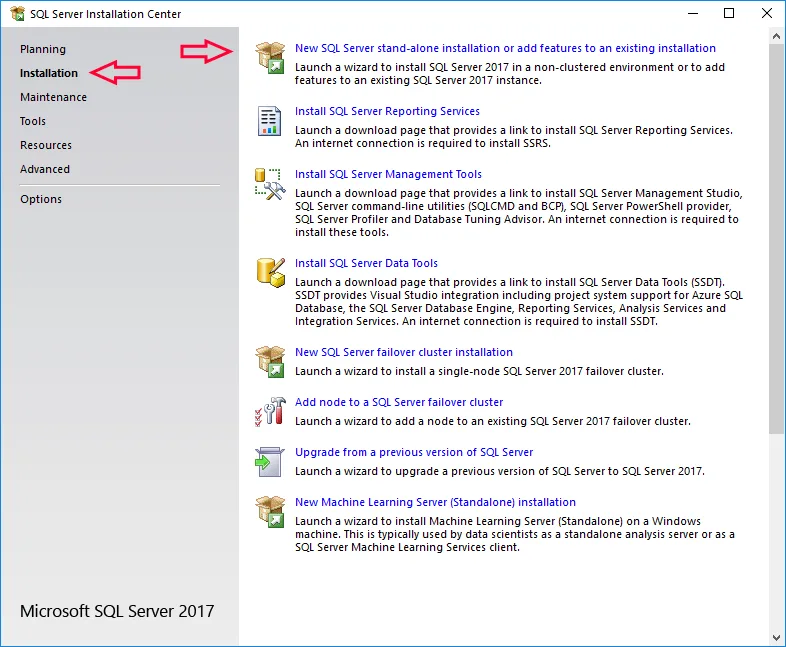Image resolution: width=786 pixels, height=647 pixels.
Task: Click the window title text
Action: click(105, 14)
